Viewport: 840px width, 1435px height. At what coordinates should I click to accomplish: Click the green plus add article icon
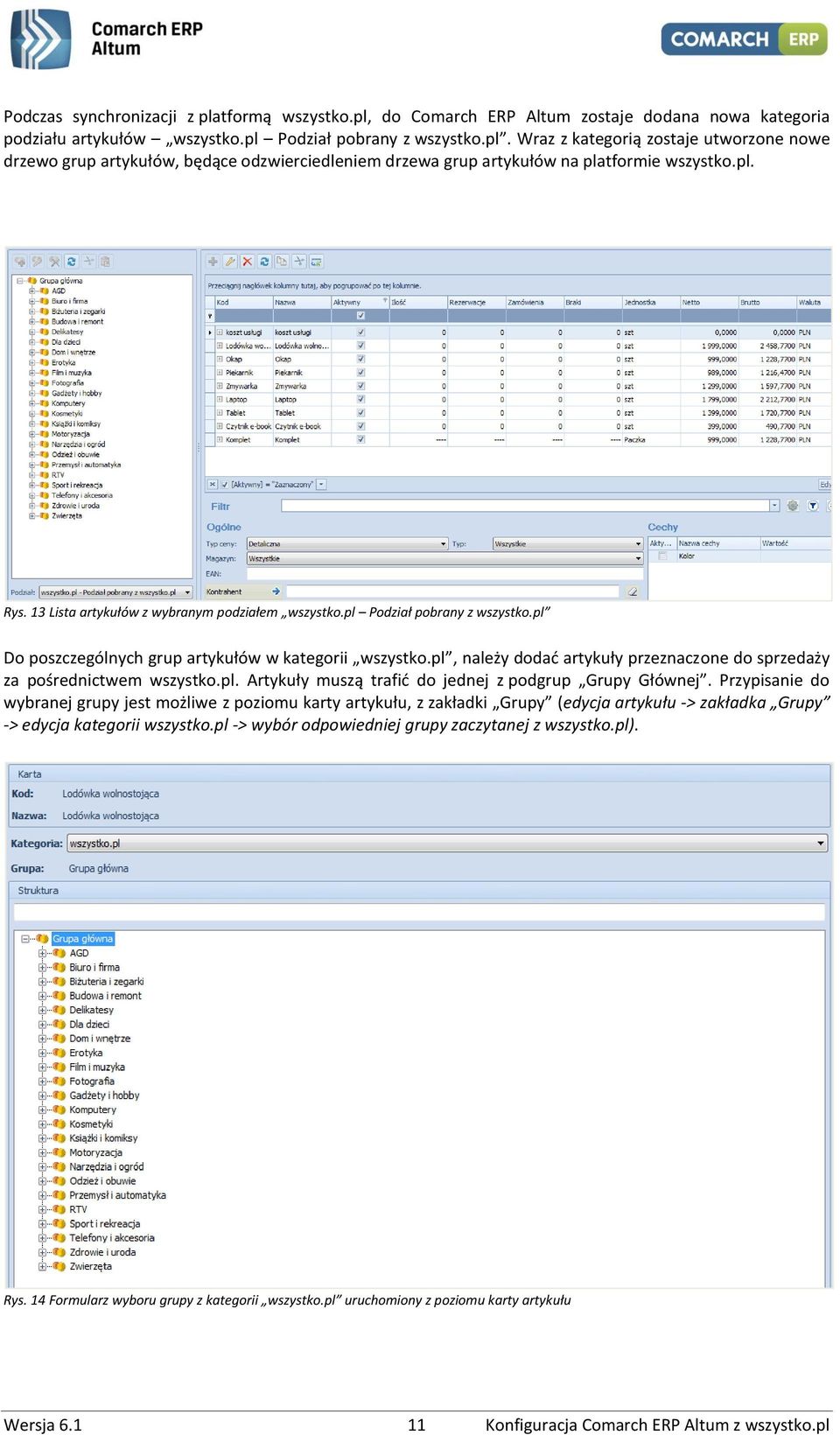[213, 262]
